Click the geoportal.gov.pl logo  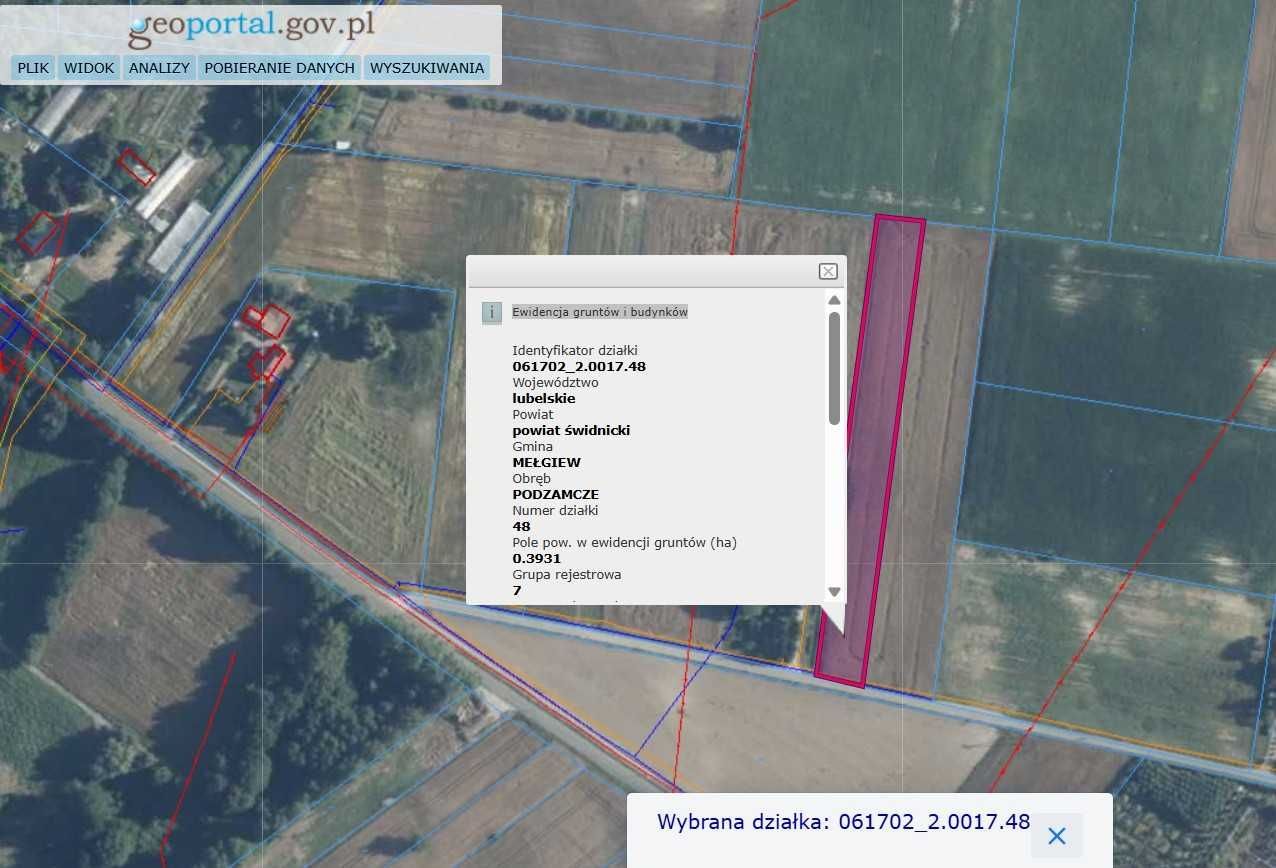pos(251,28)
